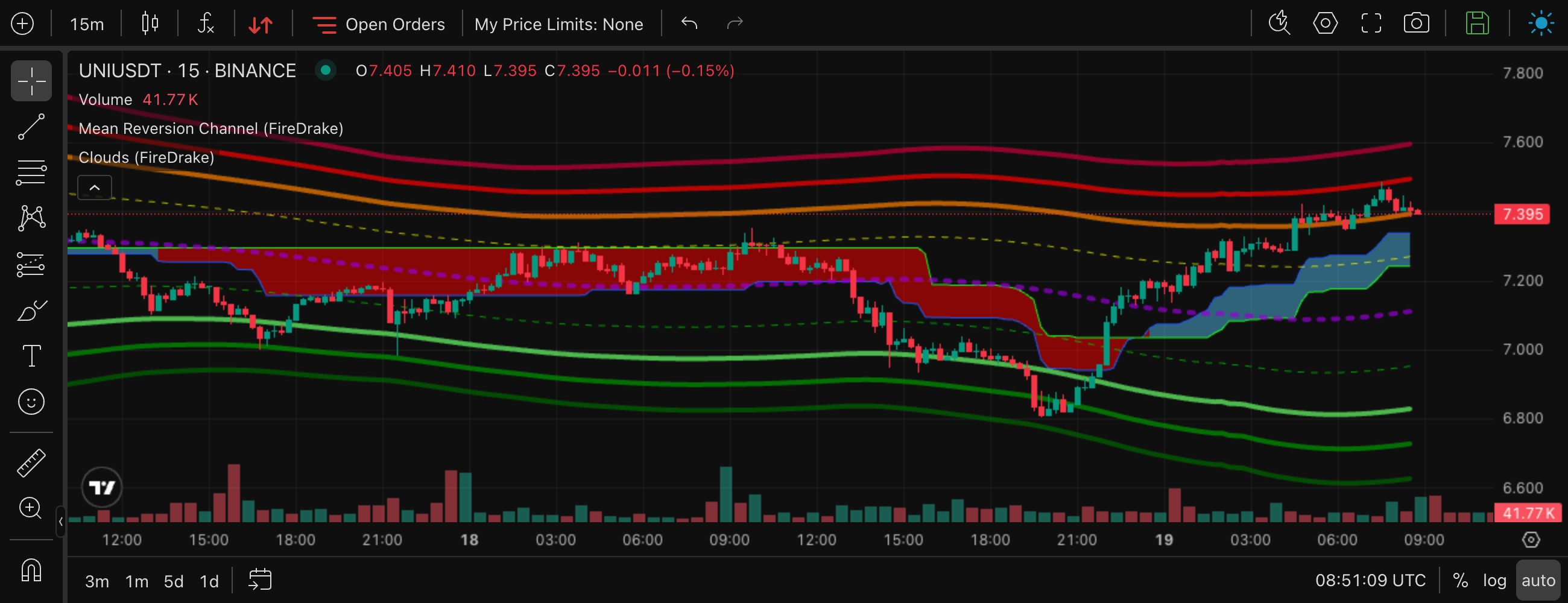Select the Text annotation tool
1568x603 pixels.
tap(31, 356)
